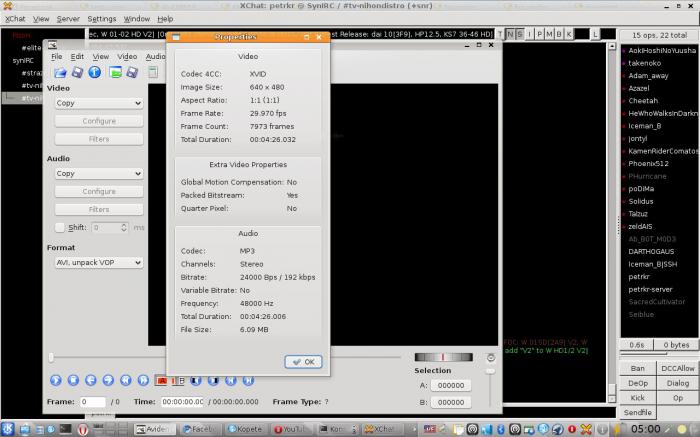Select user takenoko in the user list
This screenshot has width=700, height=437.
pos(644,63)
